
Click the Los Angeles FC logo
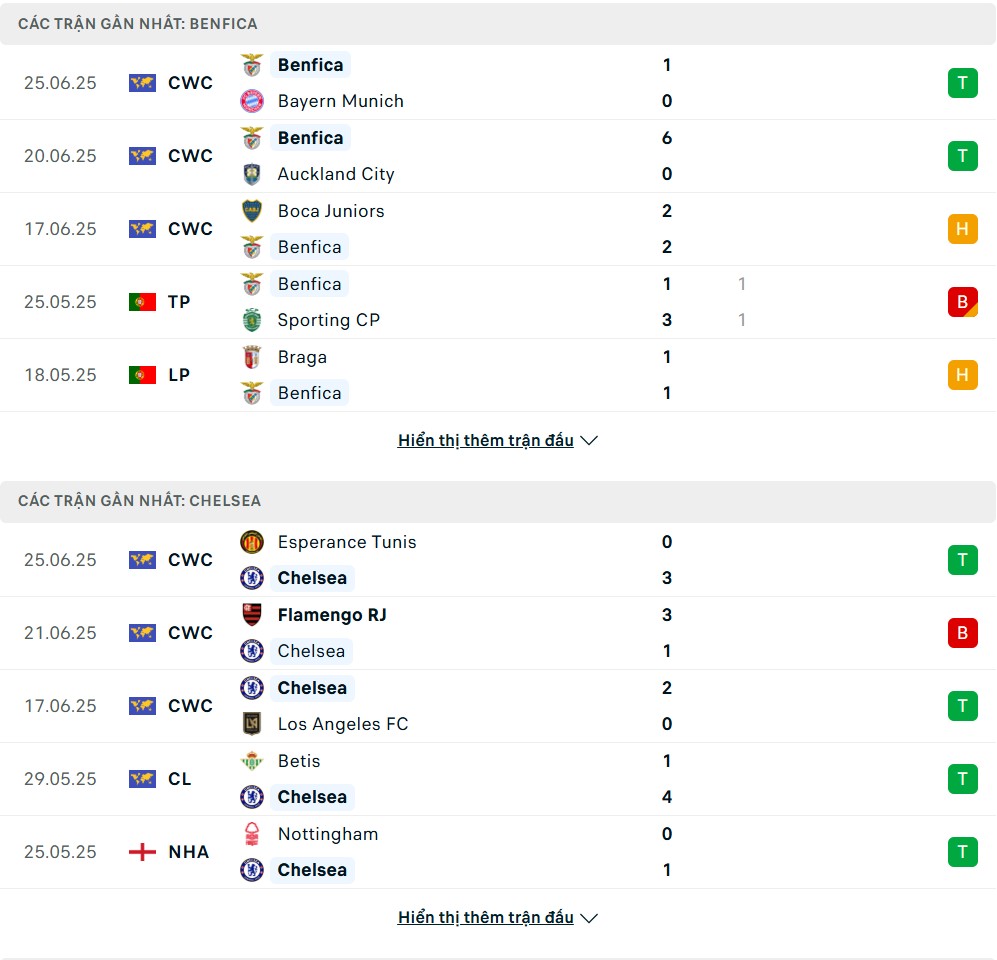pyautogui.click(x=252, y=723)
